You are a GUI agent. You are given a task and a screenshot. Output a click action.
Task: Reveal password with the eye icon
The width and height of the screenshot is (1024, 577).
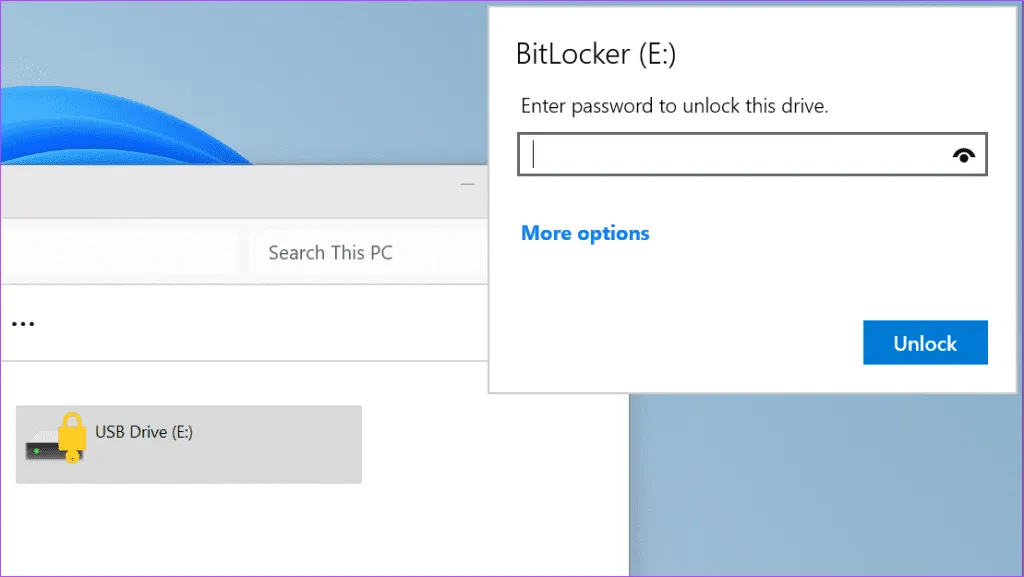(x=964, y=155)
